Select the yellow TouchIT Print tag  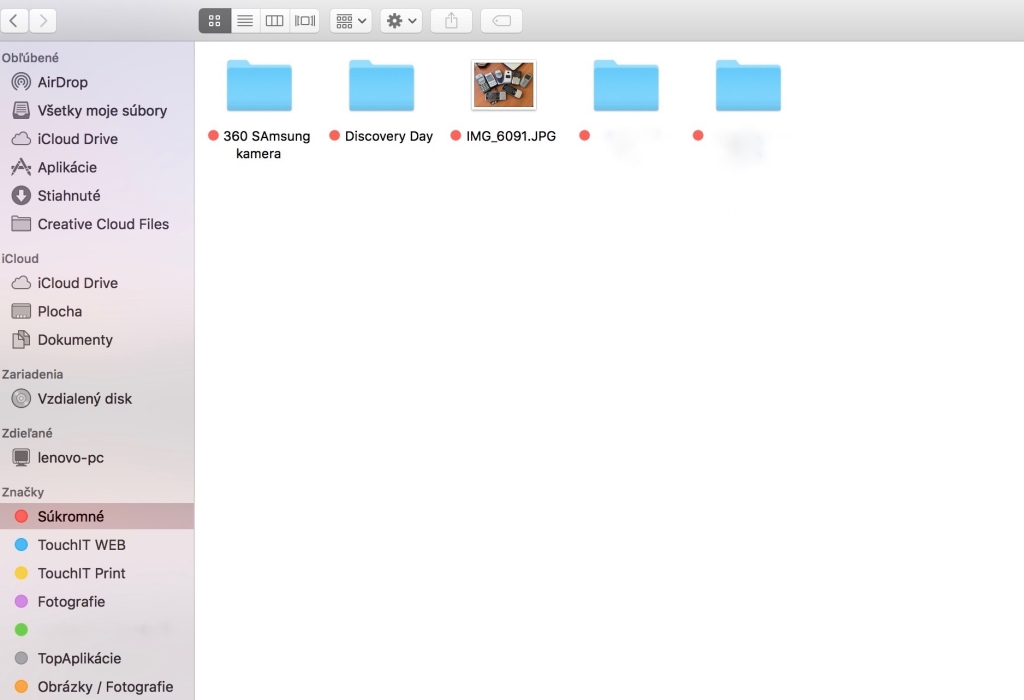[x=81, y=573]
